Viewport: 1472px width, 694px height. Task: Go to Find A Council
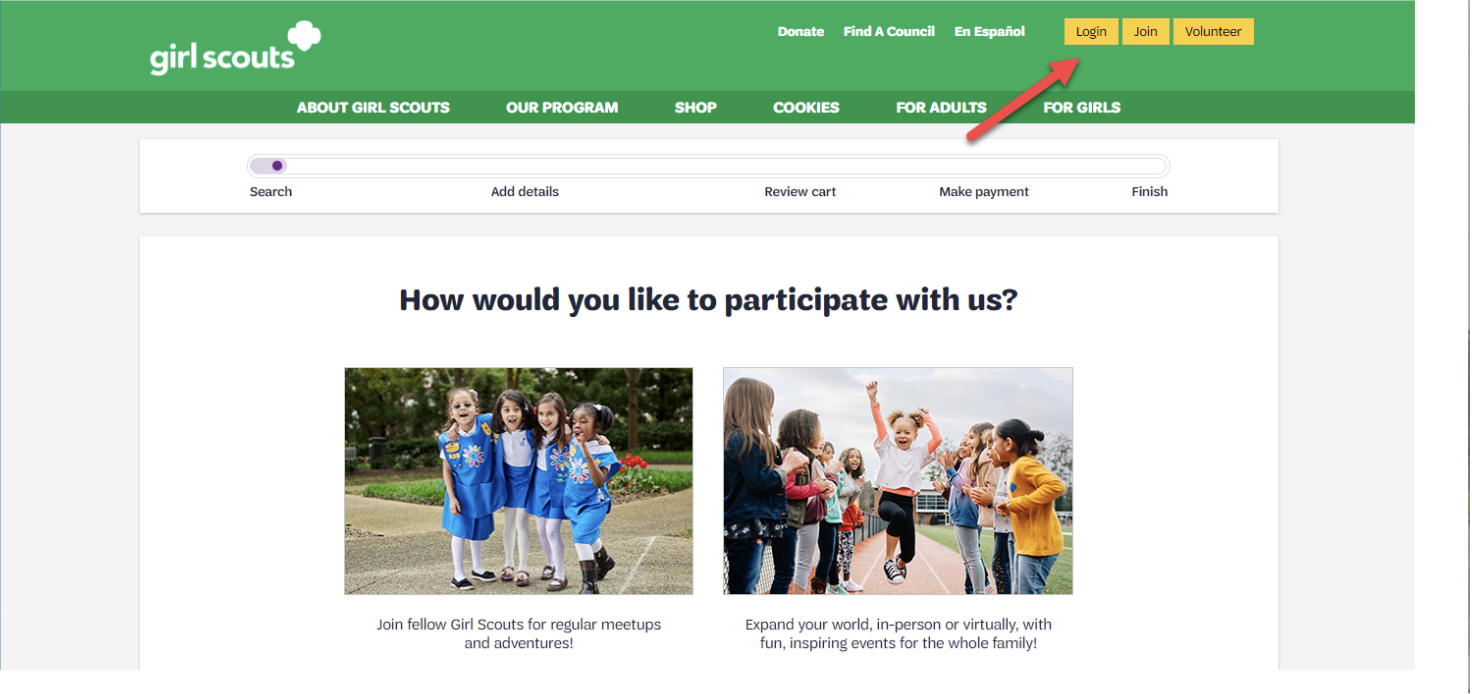click(889, 32)
